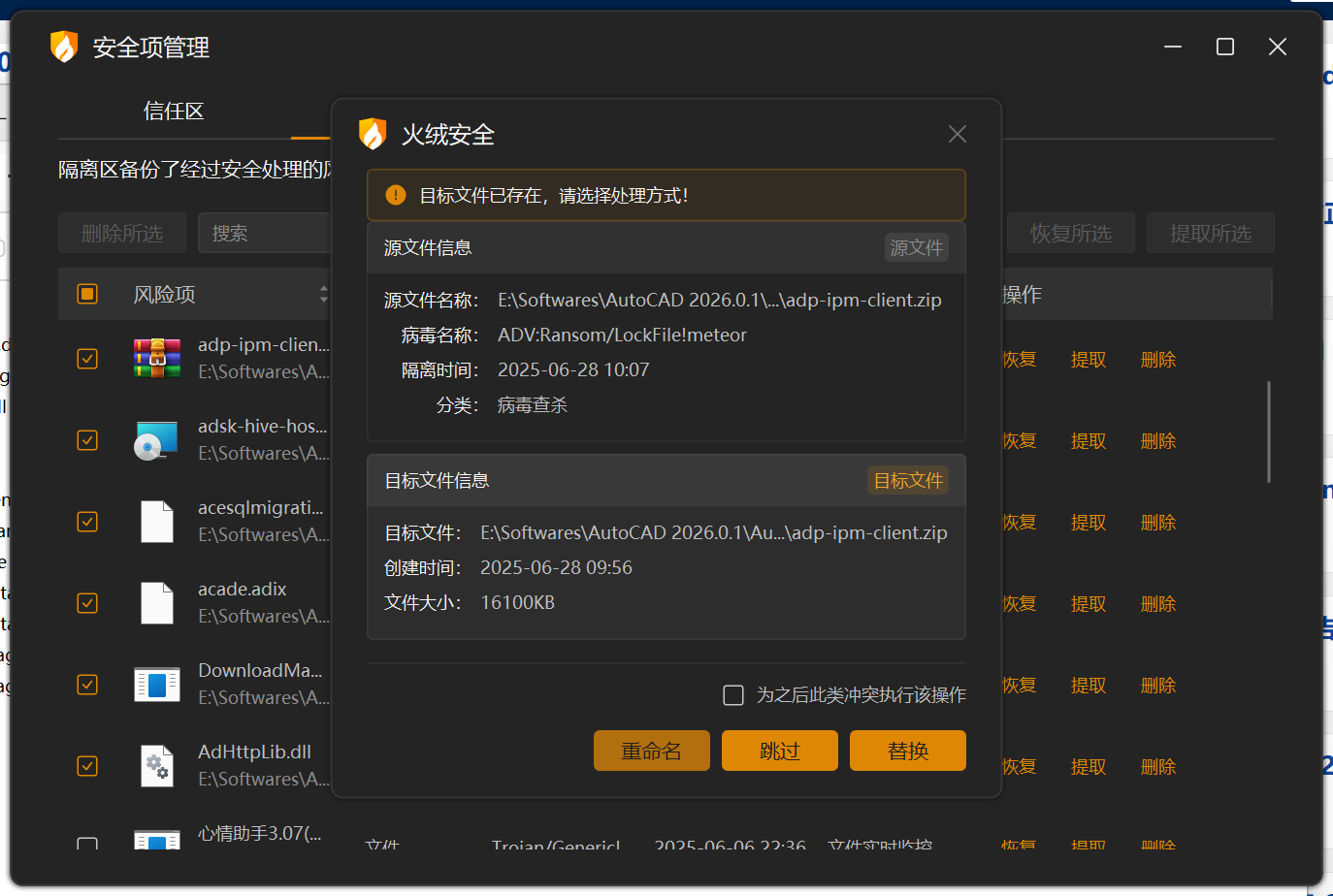Screen dimensions: 1333x896
Task: Click the acade.adix blank file icon
Action: 157,603
